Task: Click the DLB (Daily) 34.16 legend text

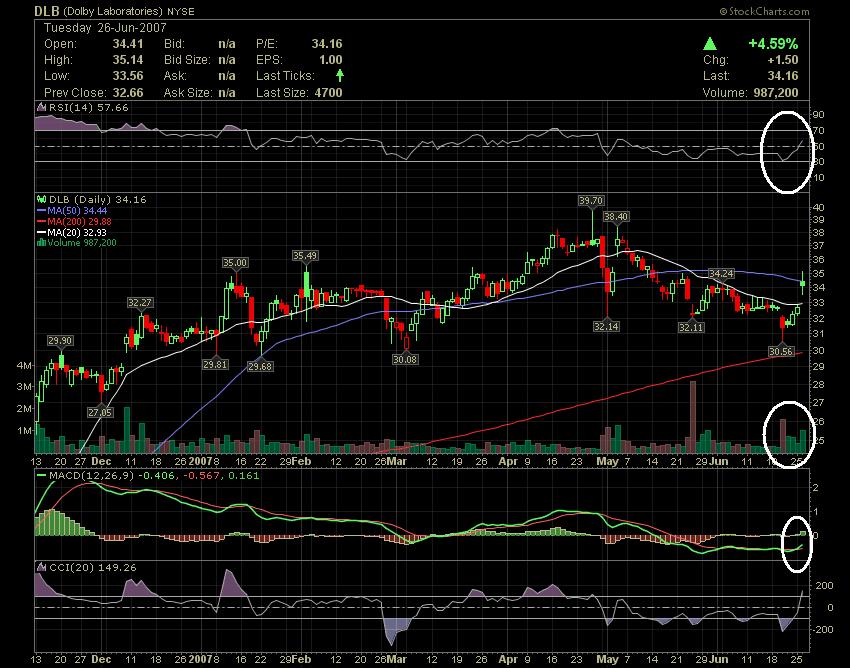Action: coord(98,200)
